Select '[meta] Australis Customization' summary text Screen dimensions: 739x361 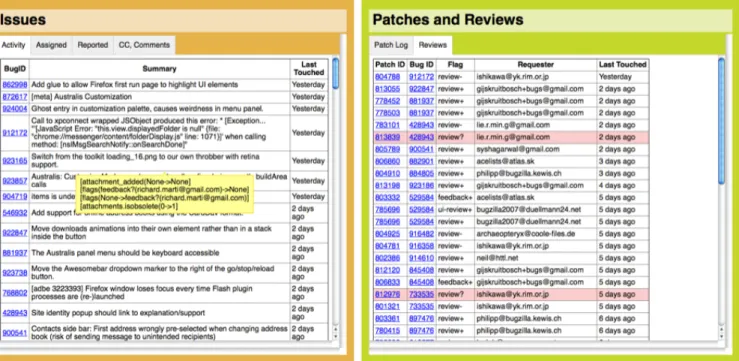[x=82, y=97]
